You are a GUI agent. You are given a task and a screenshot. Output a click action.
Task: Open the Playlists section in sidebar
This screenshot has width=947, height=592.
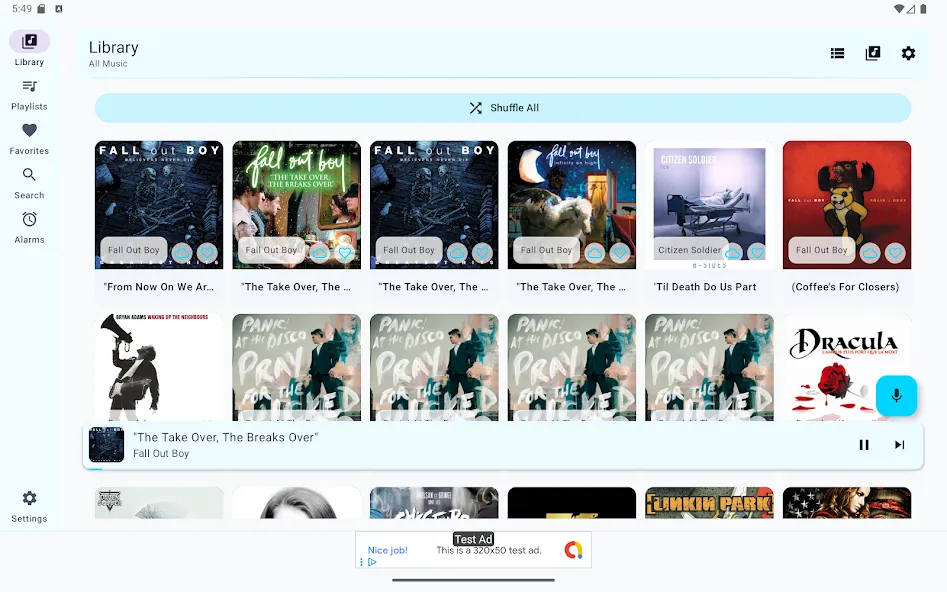click(29, 95)
